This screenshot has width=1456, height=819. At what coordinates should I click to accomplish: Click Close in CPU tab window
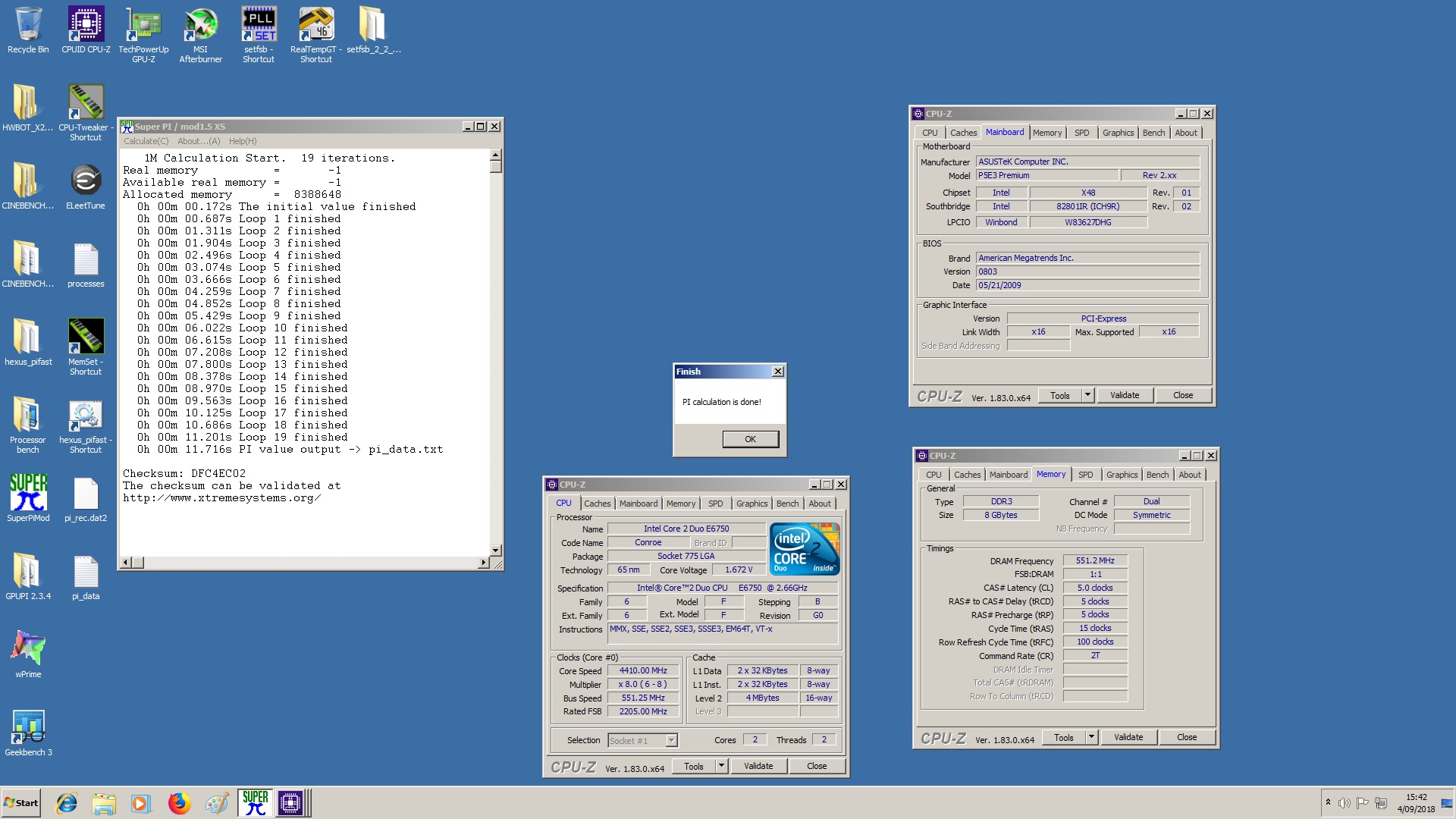817,766
